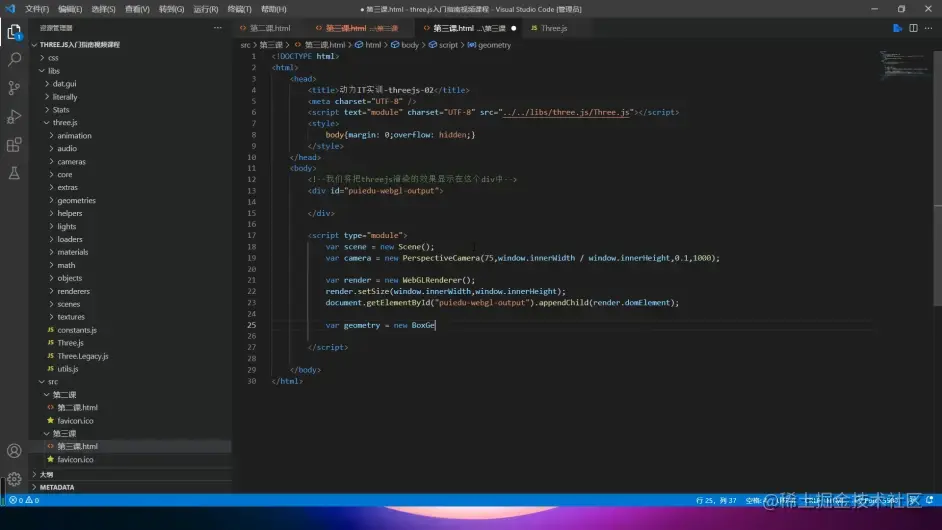This screenshot has height=530, width=942.
Task: Click 'body' in the breadcrumb path
Action: point(410,45)
